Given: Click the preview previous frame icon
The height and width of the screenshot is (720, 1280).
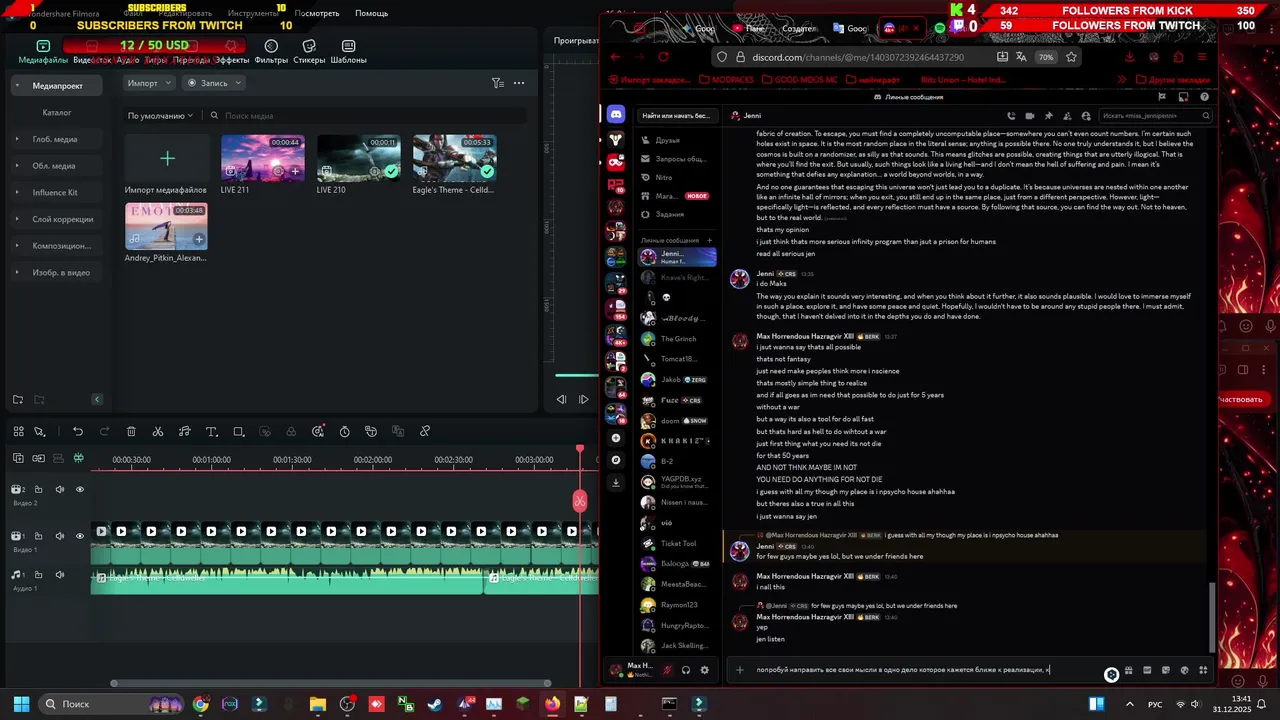Looking at the screenshot, I should pyautogui.click(x=561, y=399).
